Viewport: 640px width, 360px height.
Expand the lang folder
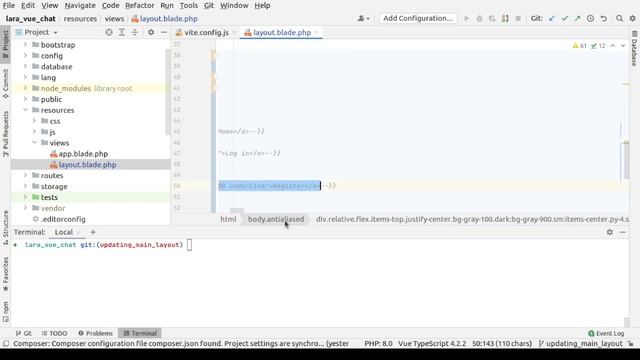[25, 77]
